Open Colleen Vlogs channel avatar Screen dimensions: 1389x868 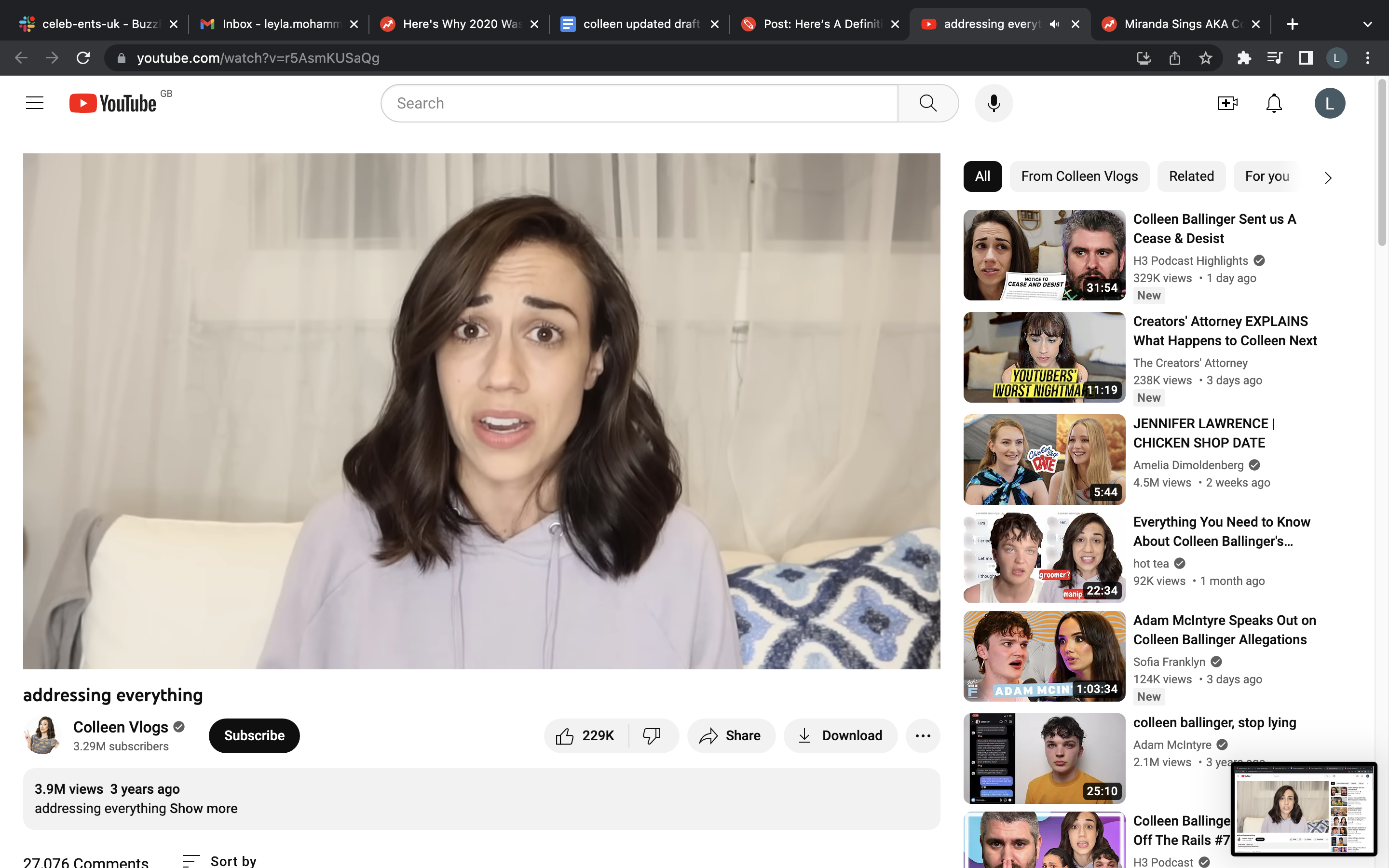click(x=42, y=735)
